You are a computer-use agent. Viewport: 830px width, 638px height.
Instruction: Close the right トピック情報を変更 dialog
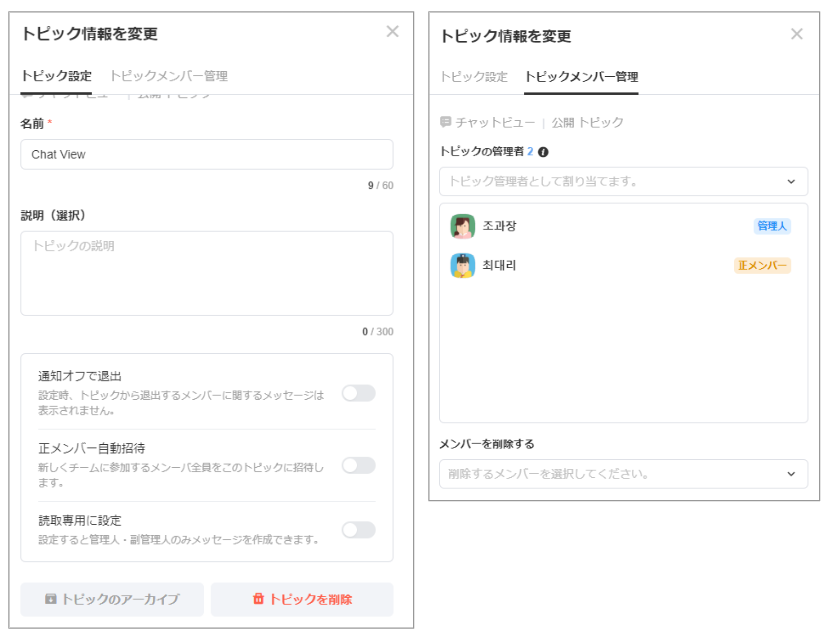[797, 34]
